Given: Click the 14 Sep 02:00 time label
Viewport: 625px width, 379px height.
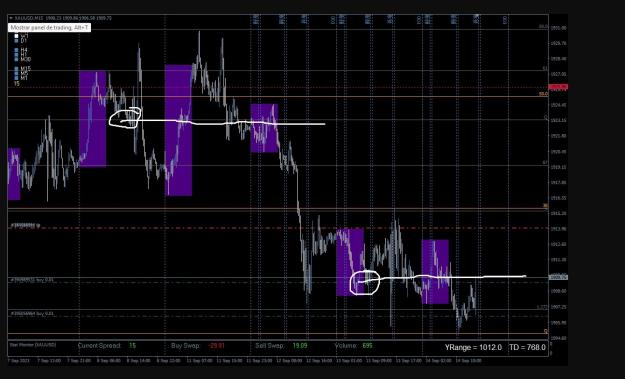Looking at the screenshot, I should click(440, 361).
